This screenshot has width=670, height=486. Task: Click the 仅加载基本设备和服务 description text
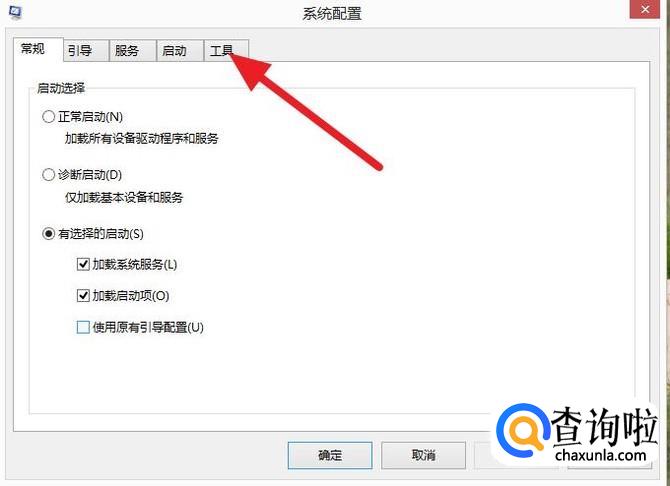point(124,197)
